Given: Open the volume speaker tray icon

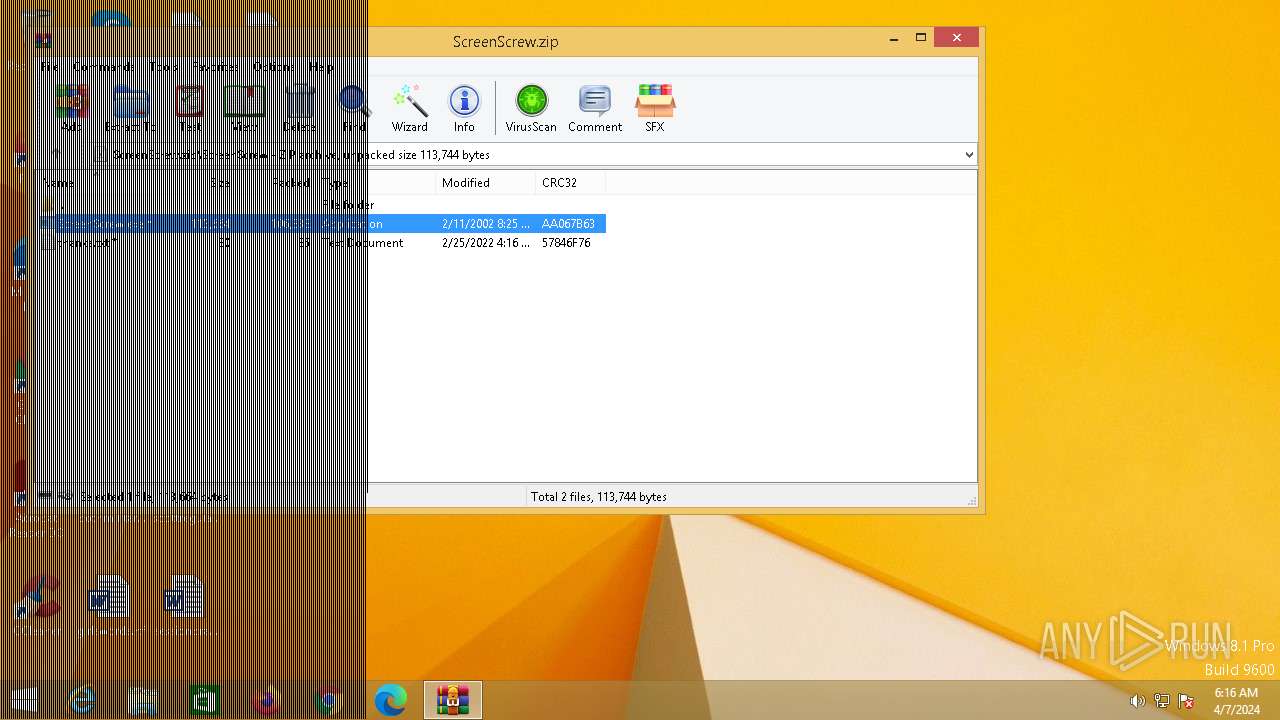Looking at the screenshot, I should (1137, 701).
